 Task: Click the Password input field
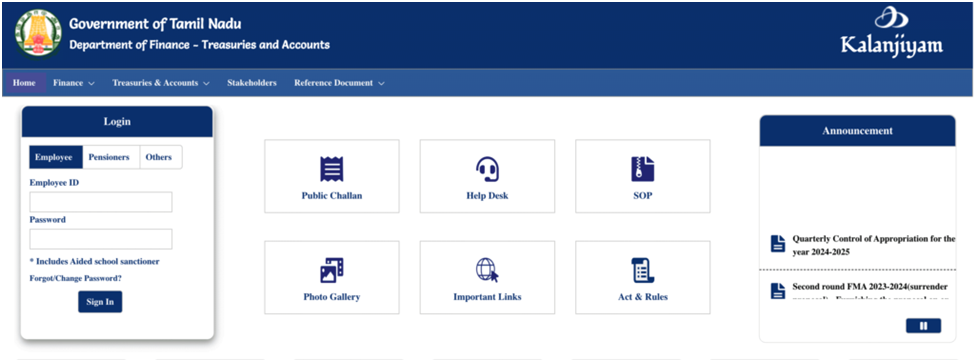[x=101, y=239]
